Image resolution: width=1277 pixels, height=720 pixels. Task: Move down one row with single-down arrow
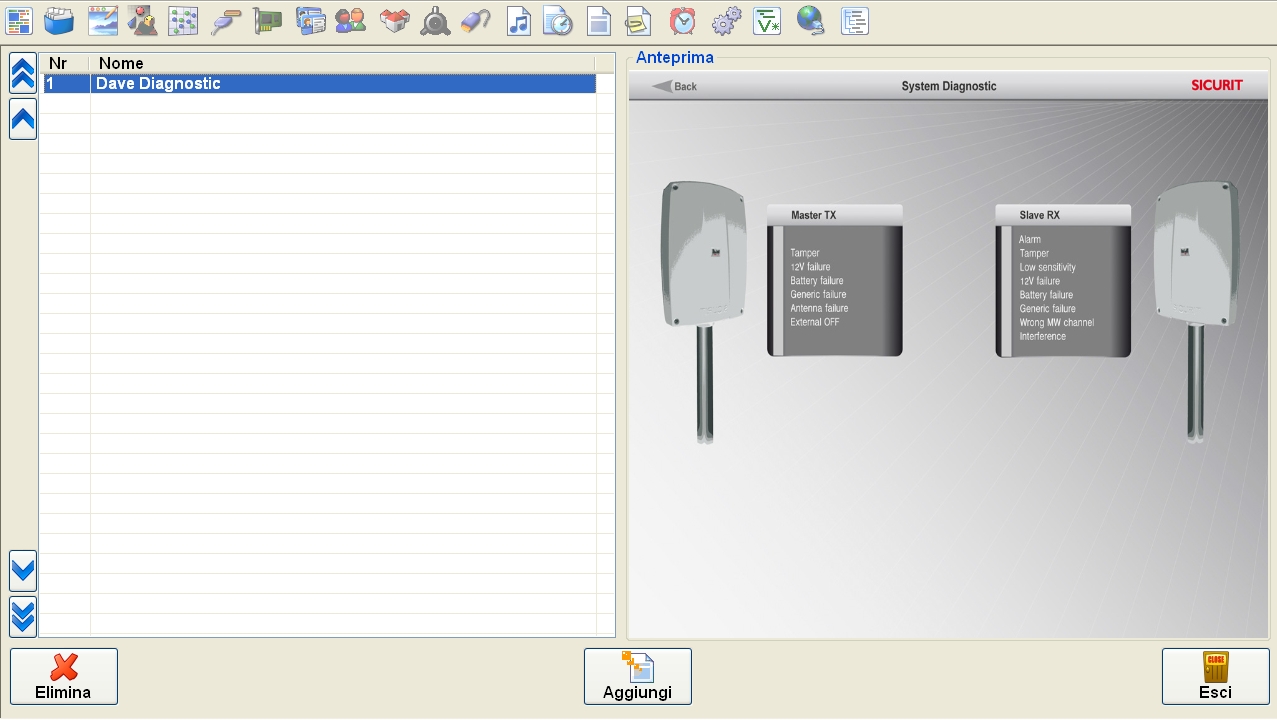coord(23,571)
